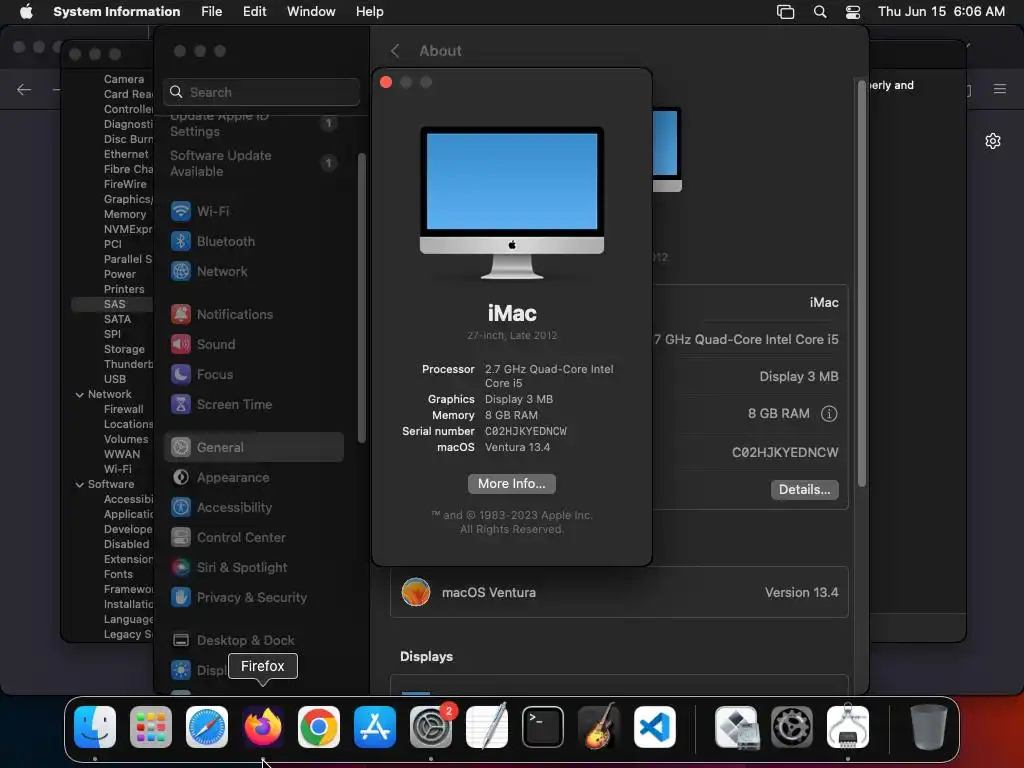Click the macOS Ventura version row
The image size is (1024, 768).
619,593
